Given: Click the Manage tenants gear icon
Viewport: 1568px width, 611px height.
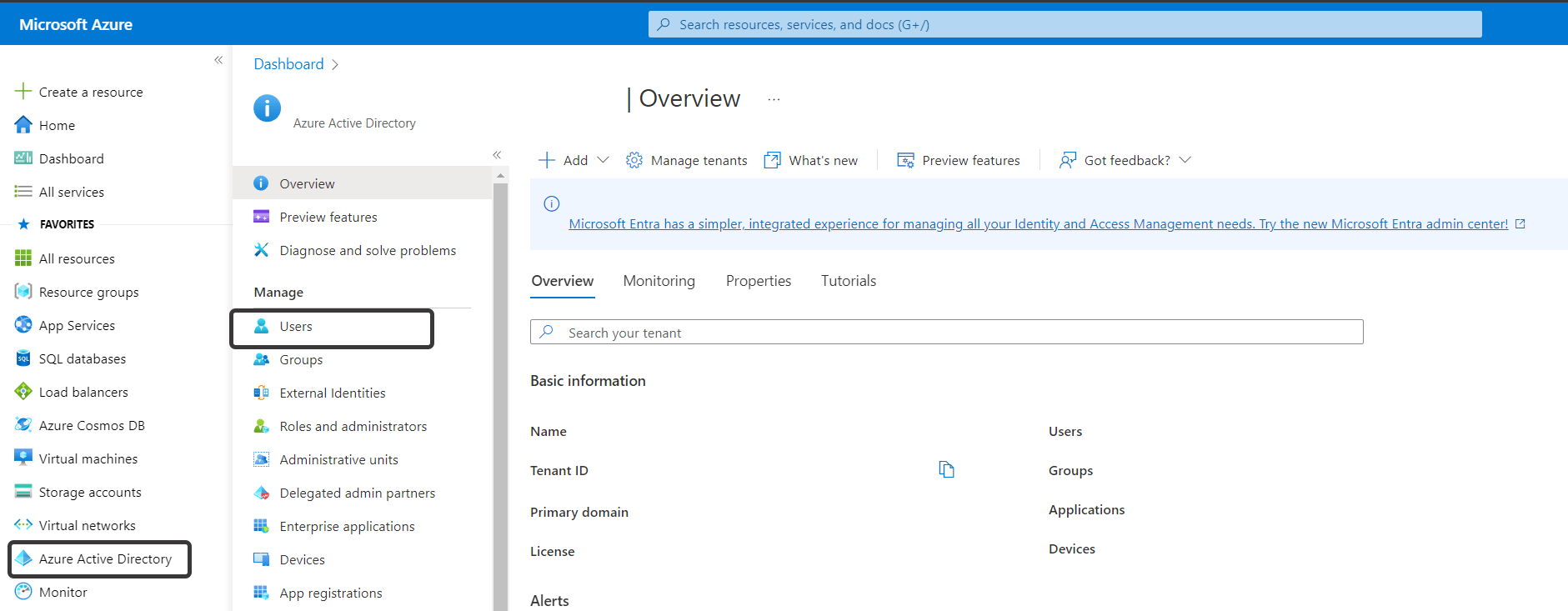Looking at the screenshot, I should pyautogui.click(x=634, y=160).
